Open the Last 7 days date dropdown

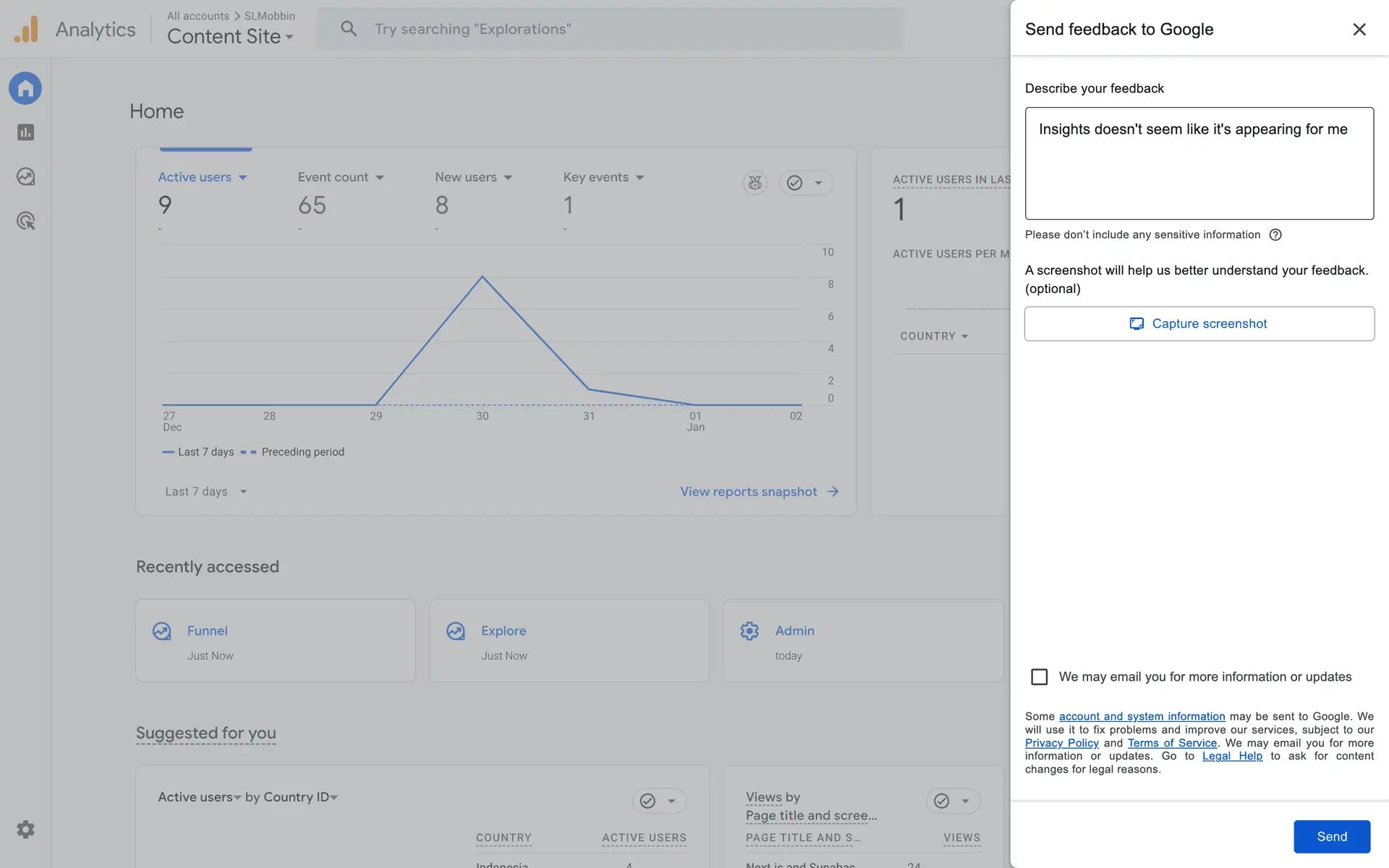[x=205, y=491]
